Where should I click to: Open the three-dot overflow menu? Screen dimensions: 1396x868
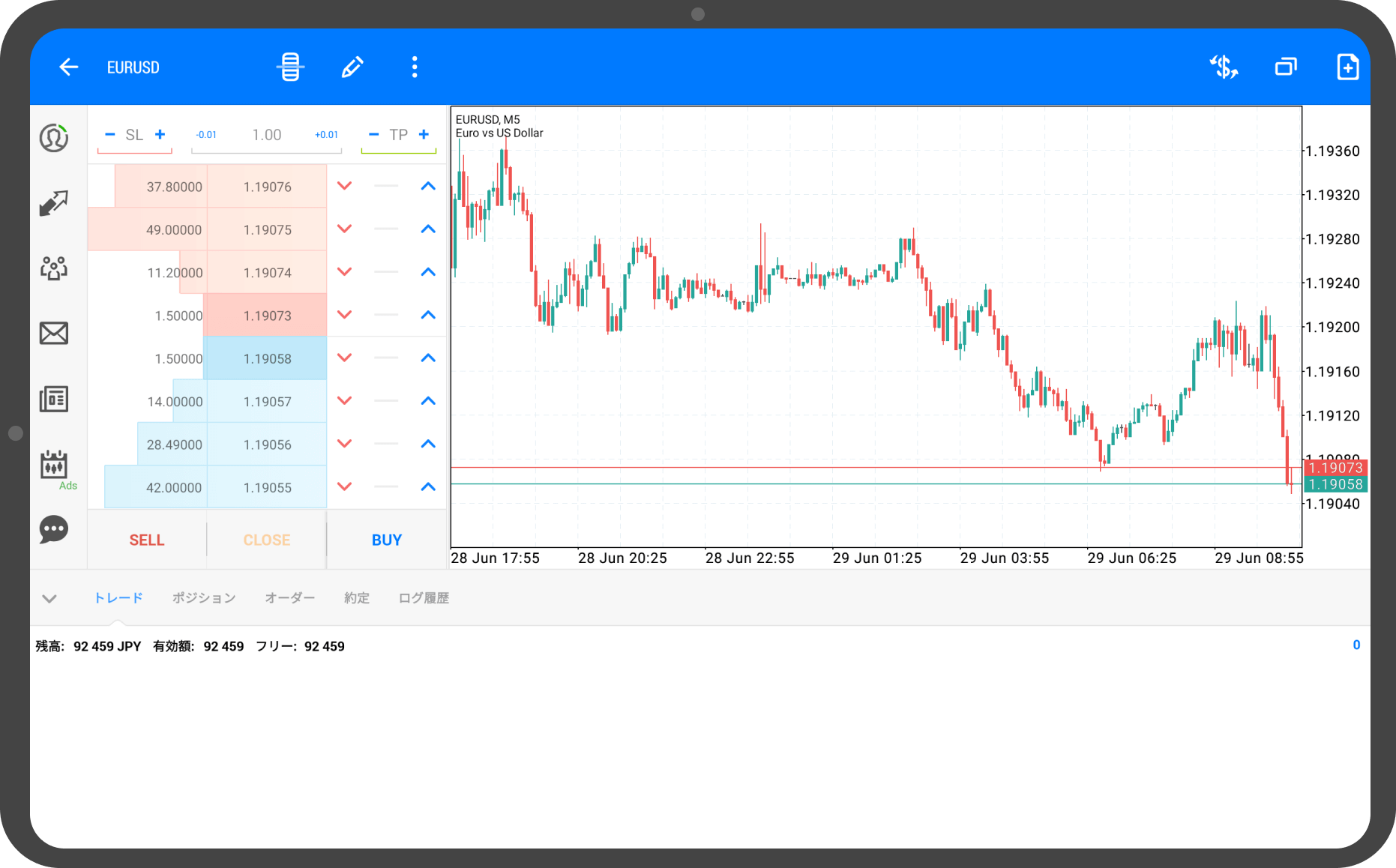coord(415,67)
